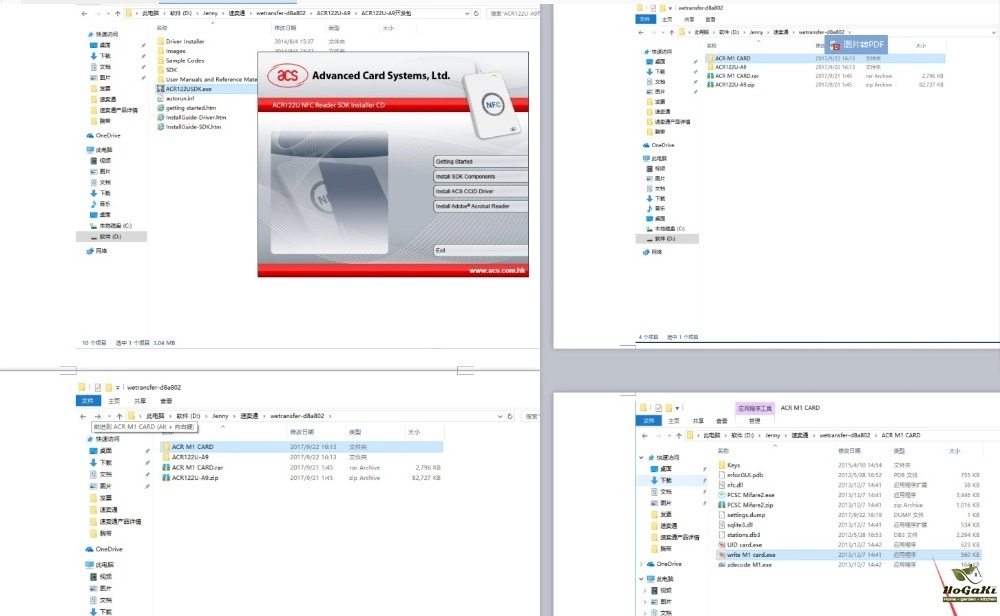
Task: Click the 应用程序工具 contextual tab
Action: click(x=755, y=408)
